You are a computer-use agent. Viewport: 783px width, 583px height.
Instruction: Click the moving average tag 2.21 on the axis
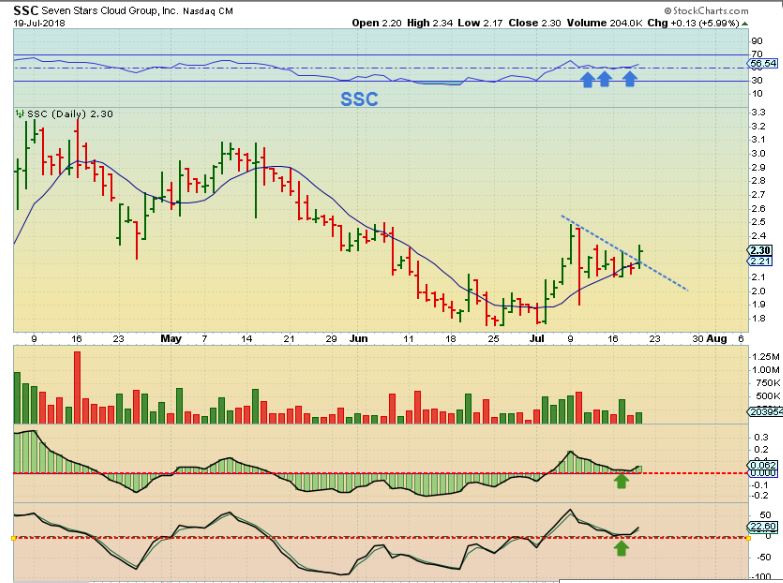click(760, 261)
